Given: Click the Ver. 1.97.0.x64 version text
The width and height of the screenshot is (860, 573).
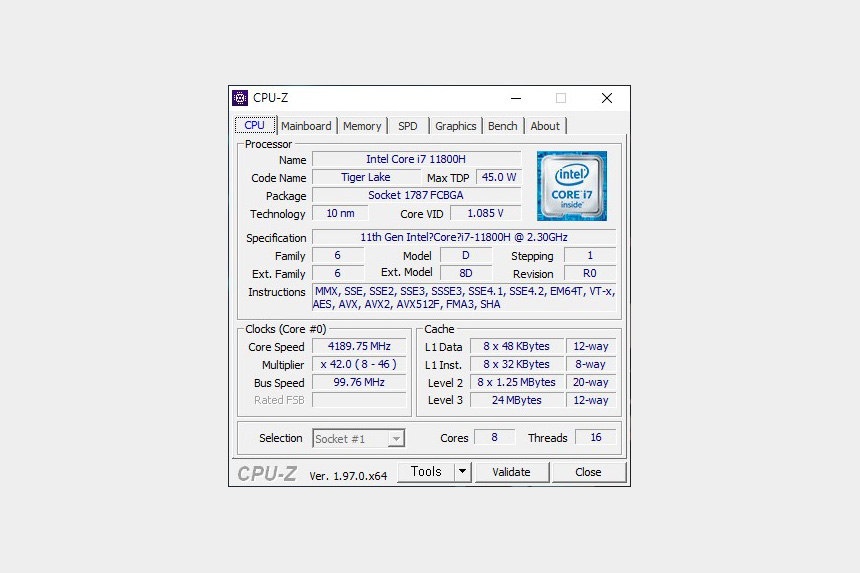Looking at the screenshot, I should 348,476.
